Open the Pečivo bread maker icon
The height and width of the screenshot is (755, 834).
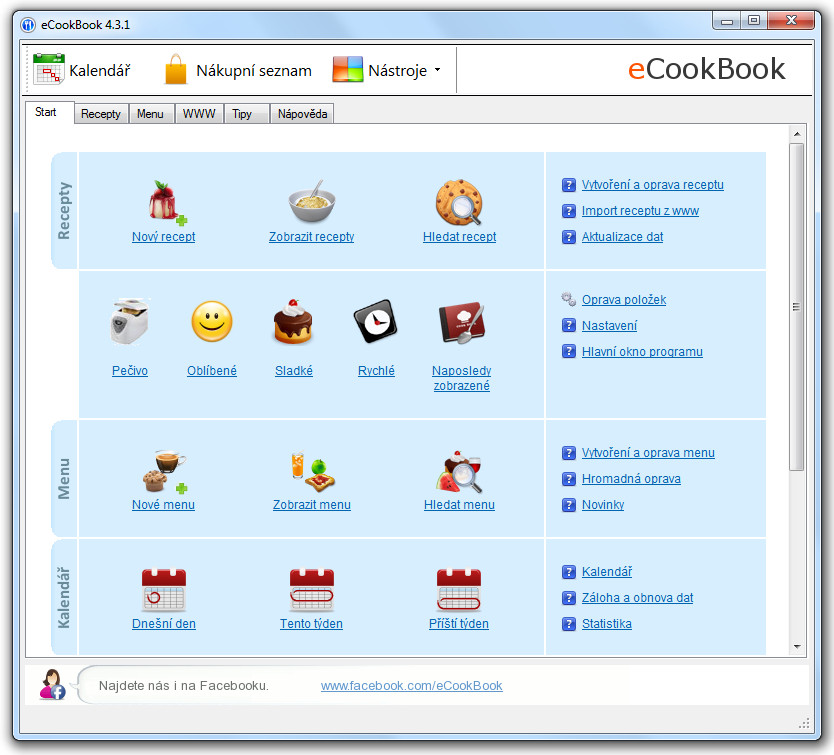(130, 322)
